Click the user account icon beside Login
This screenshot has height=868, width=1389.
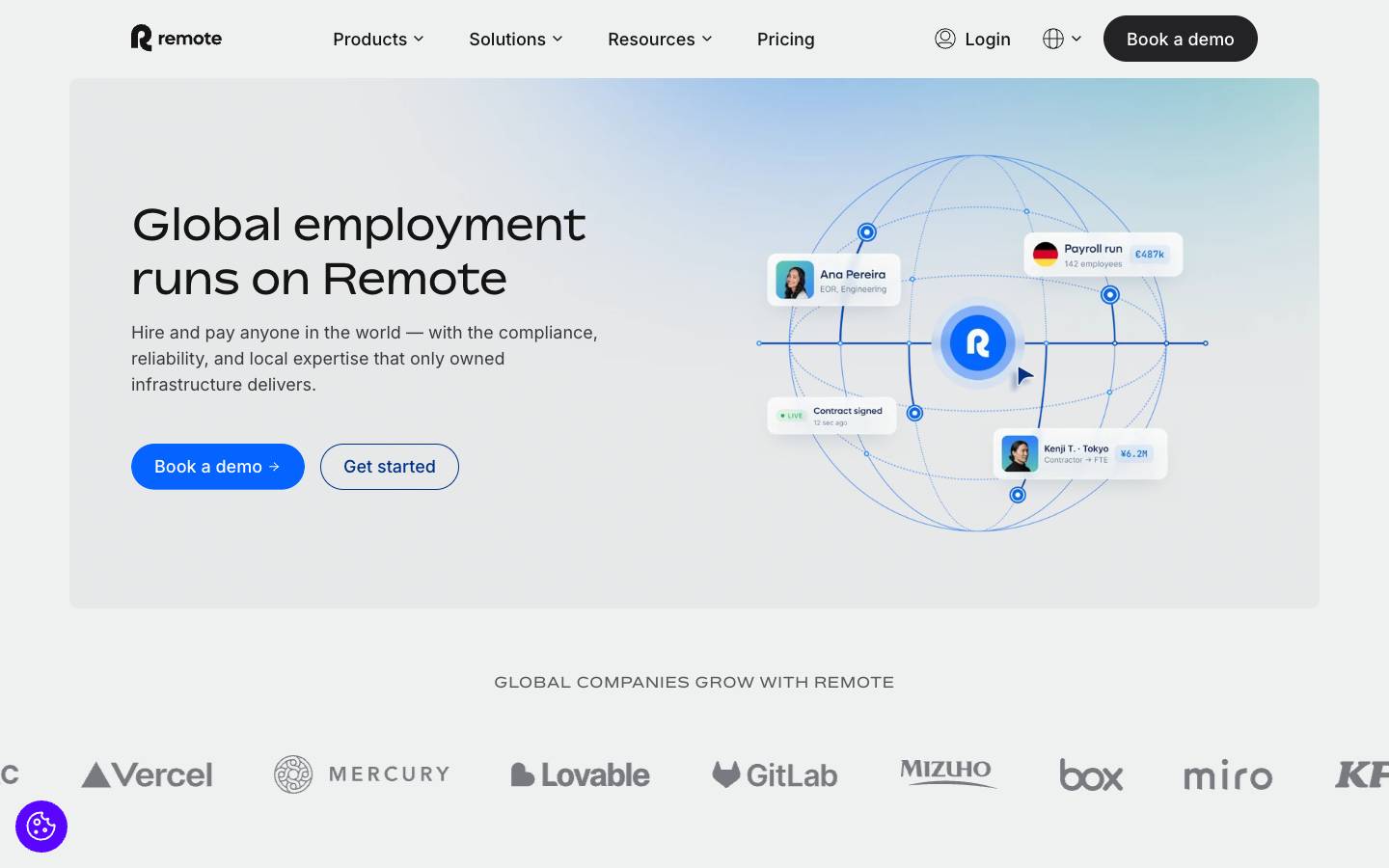click(945, 39)
